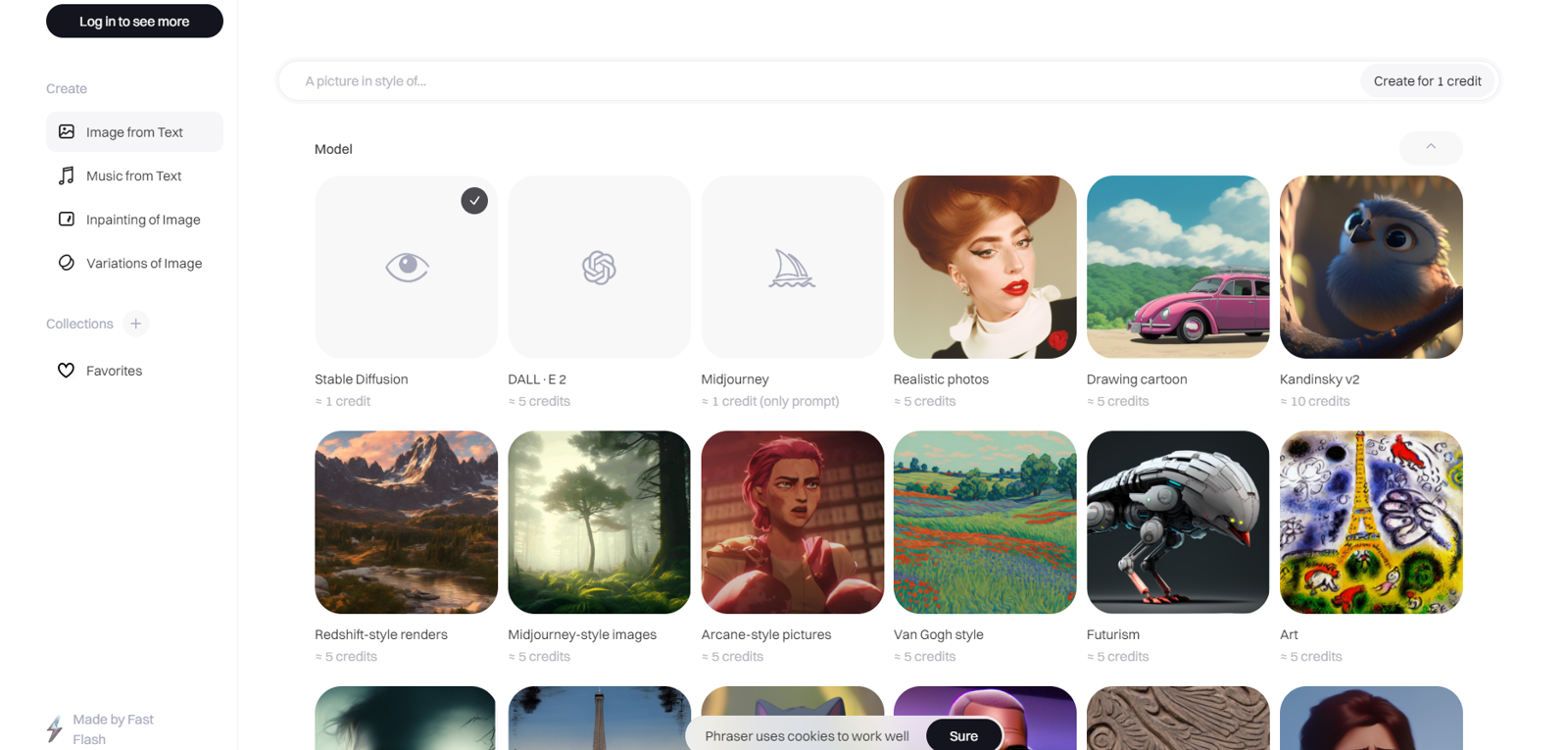Click the Variations of Image icon
The height and width of the screenshot is (750, 1568).
tap(67, 263)
